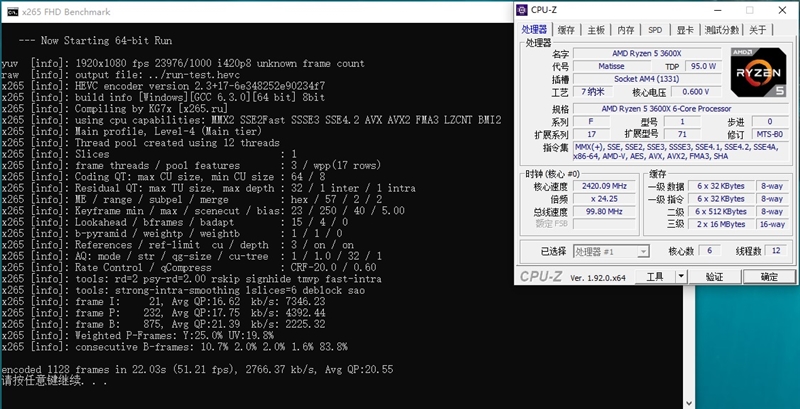This screenshot has height=409, width=800.
Task: Click the 'frame I: 21' stats line
Action: click(x=163, y=301)
